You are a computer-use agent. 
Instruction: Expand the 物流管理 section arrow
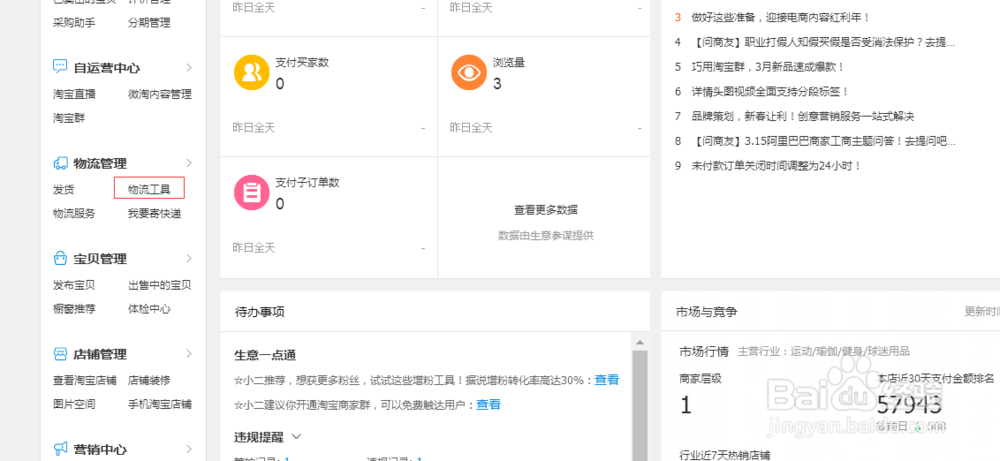pos(189,163)
